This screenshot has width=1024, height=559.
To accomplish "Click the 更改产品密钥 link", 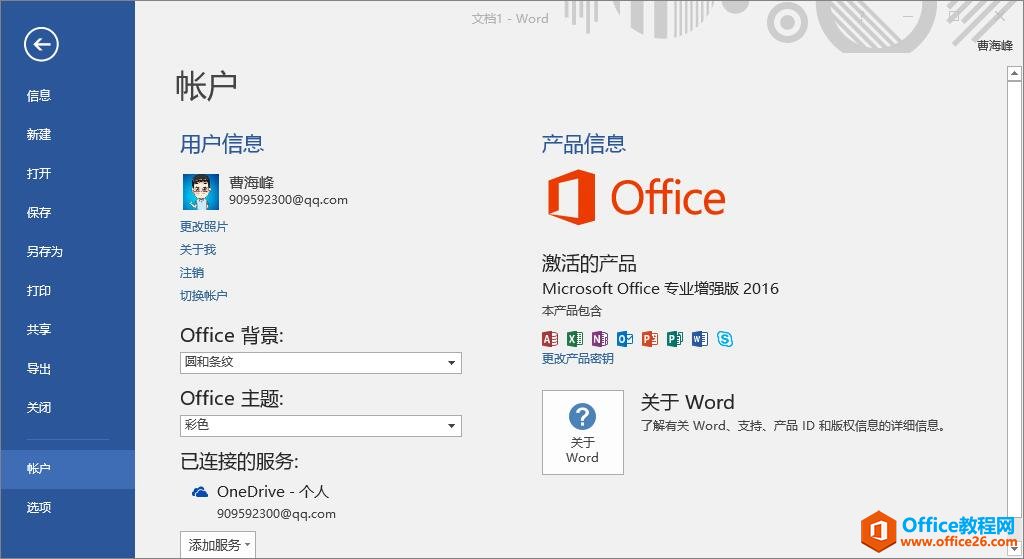I will 577,359.
